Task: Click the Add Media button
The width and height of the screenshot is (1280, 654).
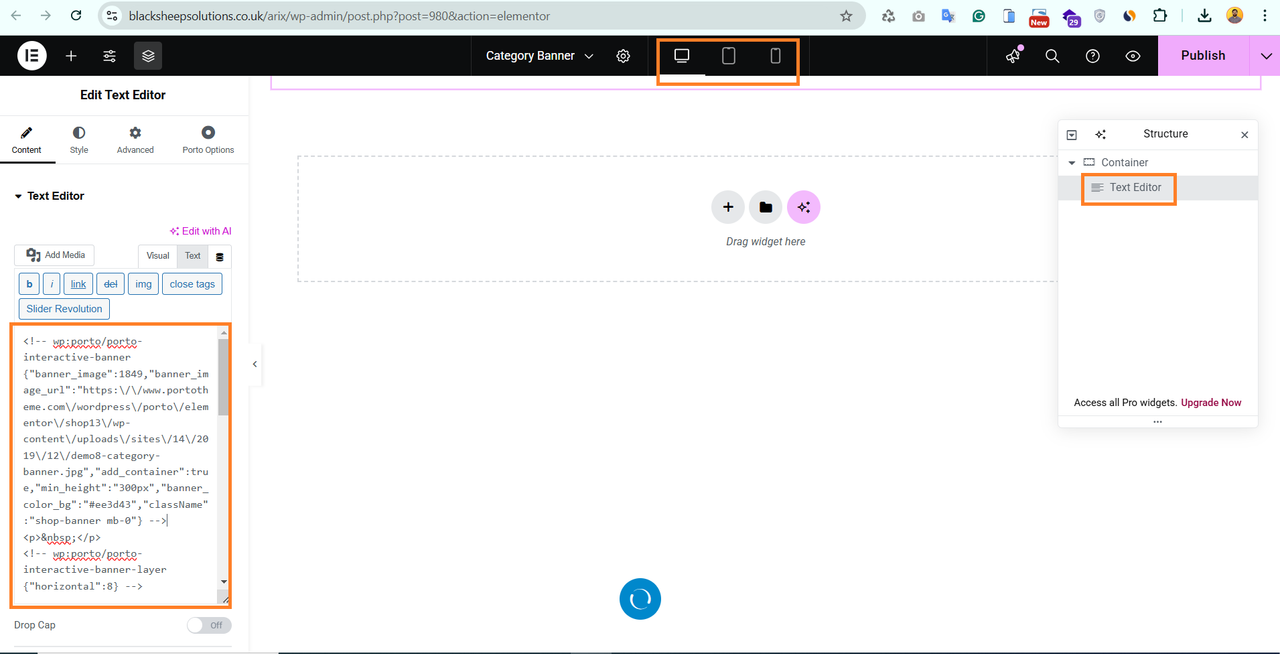Action: click(56, 255)
